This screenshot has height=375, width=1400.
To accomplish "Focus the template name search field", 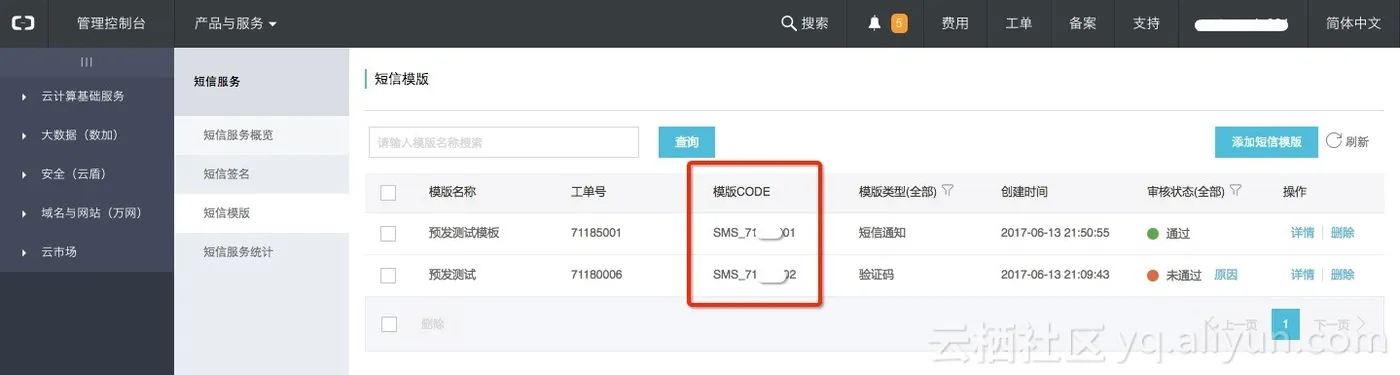I will [x=504, y=142].
